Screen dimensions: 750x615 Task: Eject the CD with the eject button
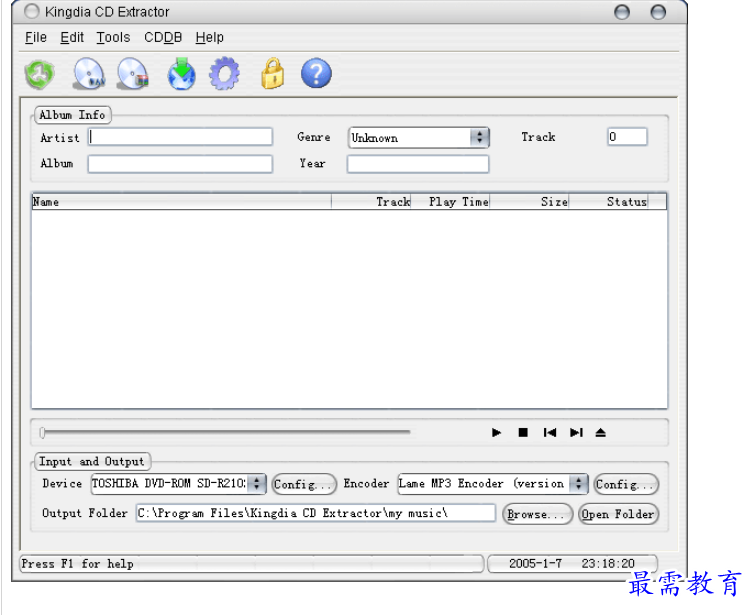[x=601, y=433]
